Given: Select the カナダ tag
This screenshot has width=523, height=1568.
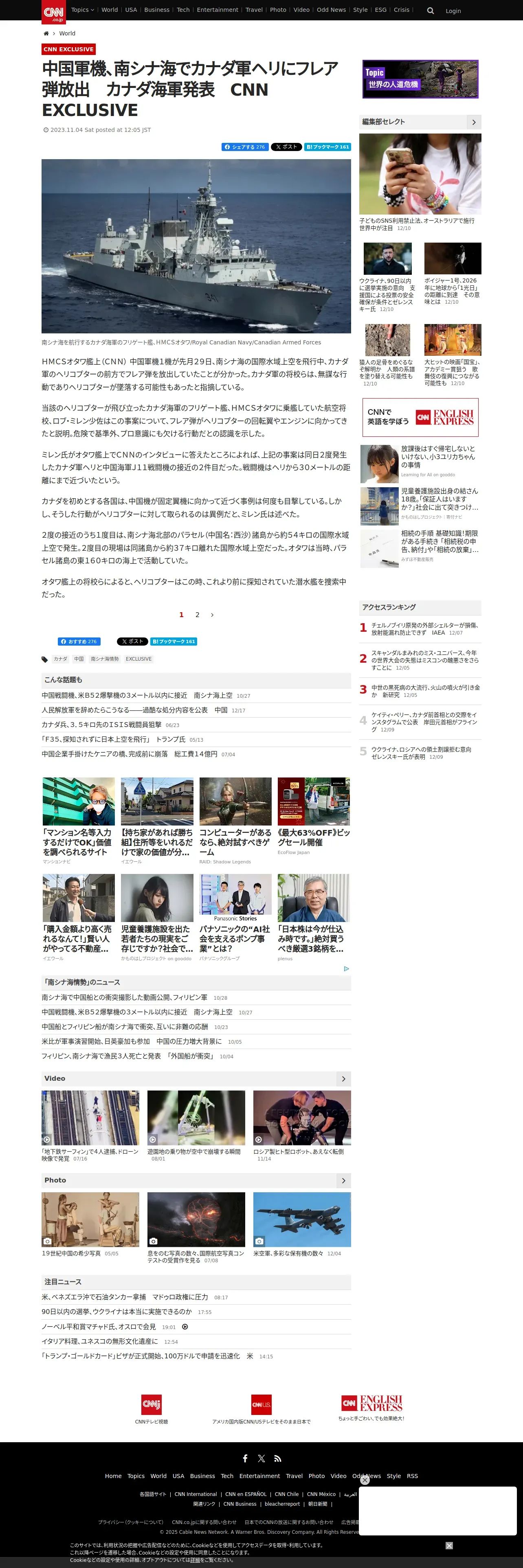Looking at the screenshot, I should [60, 659].
